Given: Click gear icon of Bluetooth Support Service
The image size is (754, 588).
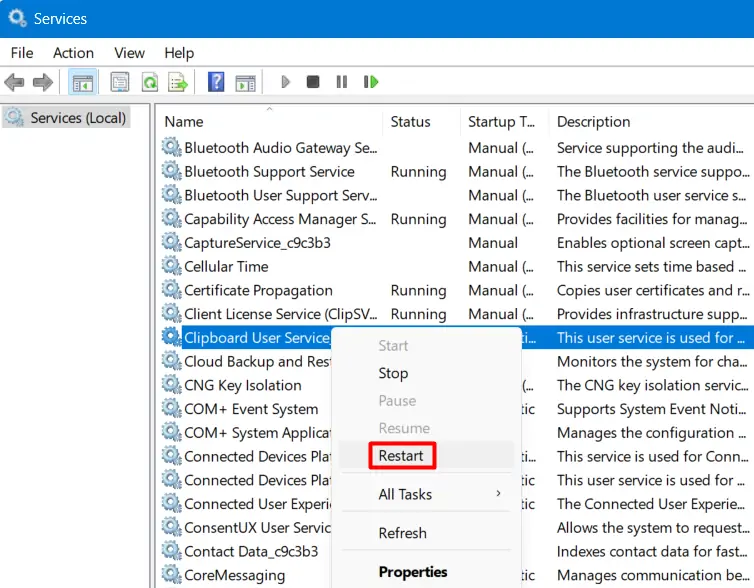Looking at the screenshot, I should click(x=171, y=171).
